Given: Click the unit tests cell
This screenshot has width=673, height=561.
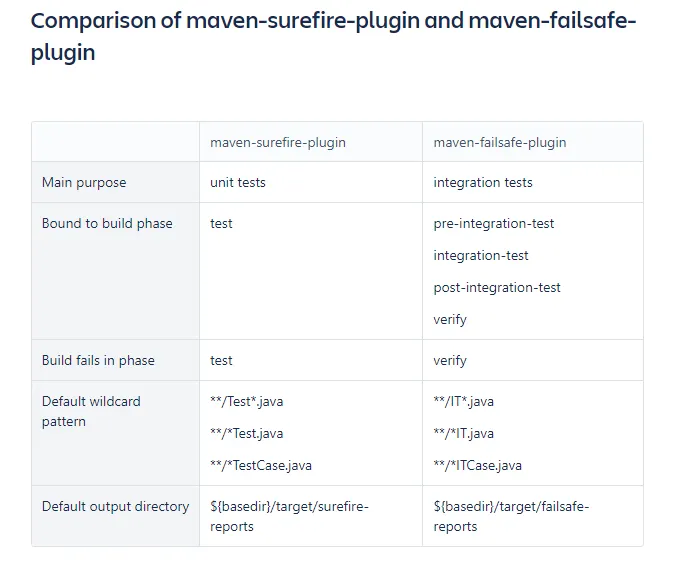Looking at the screenshot, I should click(x=238, y=182).
